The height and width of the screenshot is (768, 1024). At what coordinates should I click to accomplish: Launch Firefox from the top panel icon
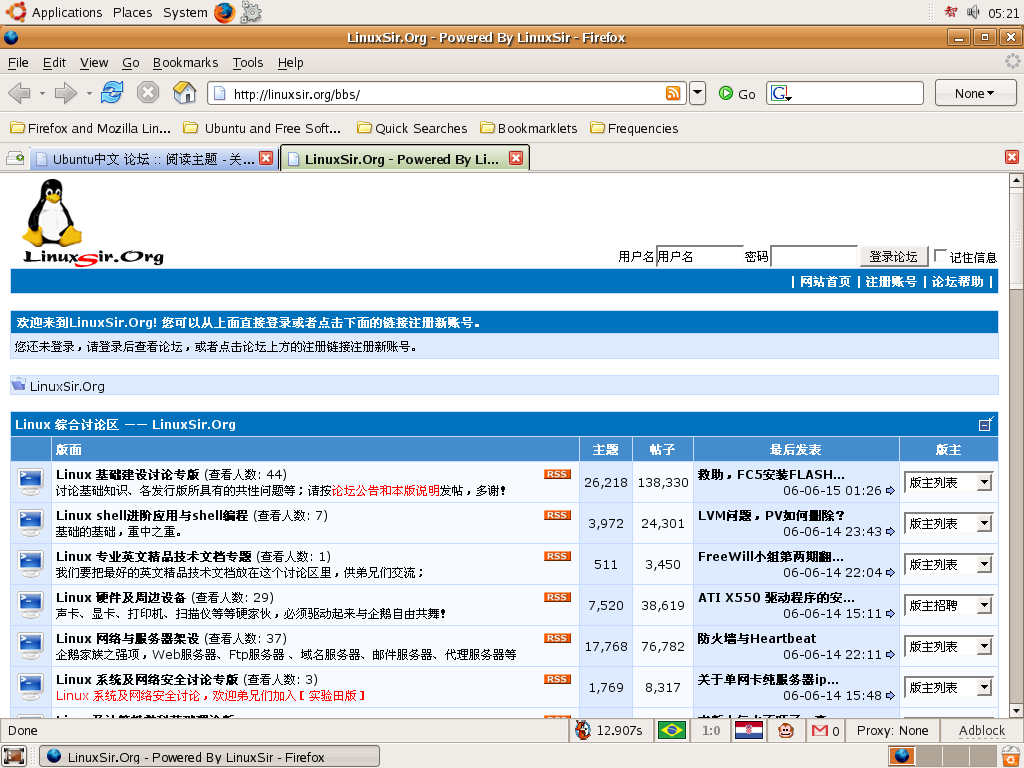224,12
